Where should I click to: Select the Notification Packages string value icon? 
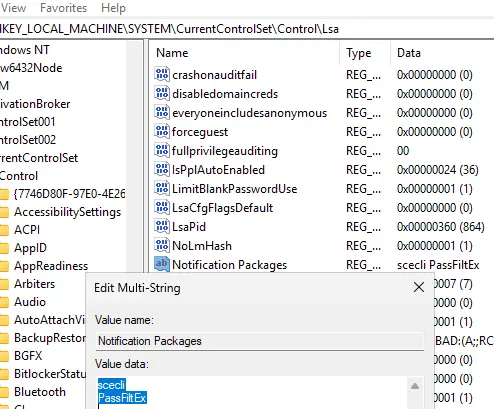coord(162,265)
